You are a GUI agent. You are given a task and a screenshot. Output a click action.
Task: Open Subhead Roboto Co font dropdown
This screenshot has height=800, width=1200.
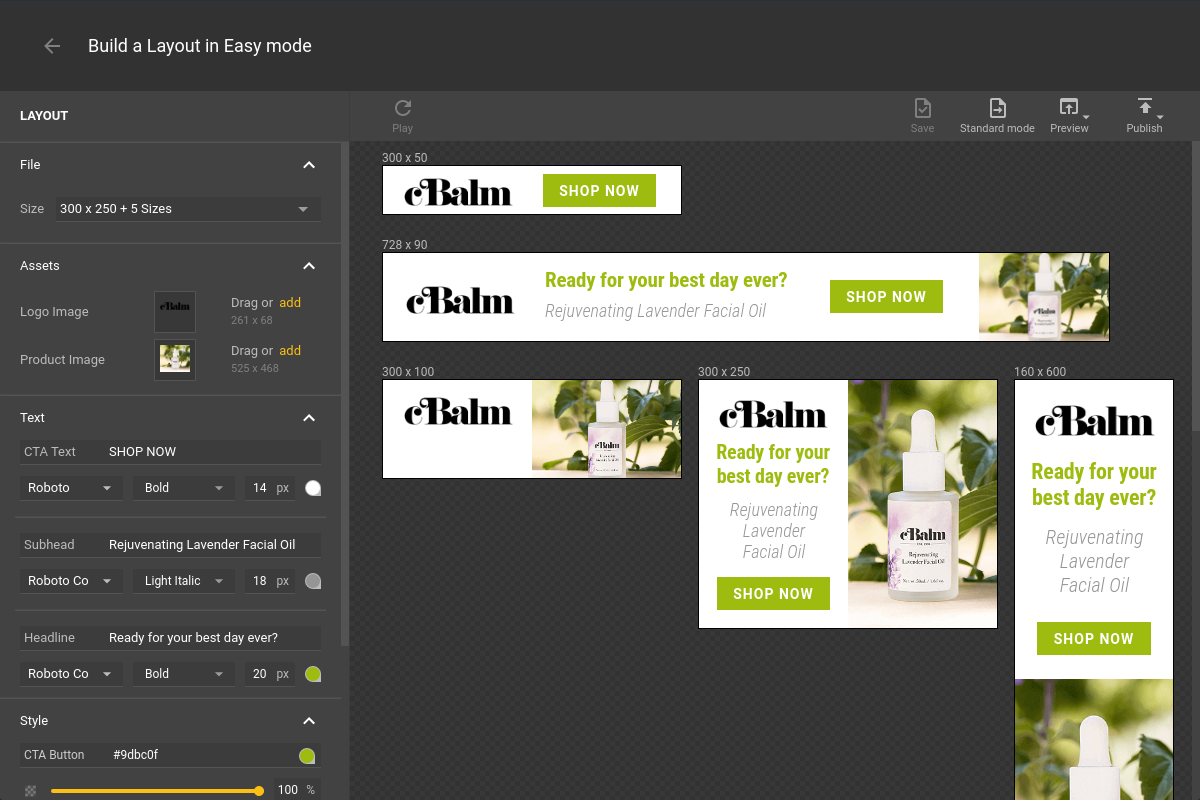[x=71, y=581]
